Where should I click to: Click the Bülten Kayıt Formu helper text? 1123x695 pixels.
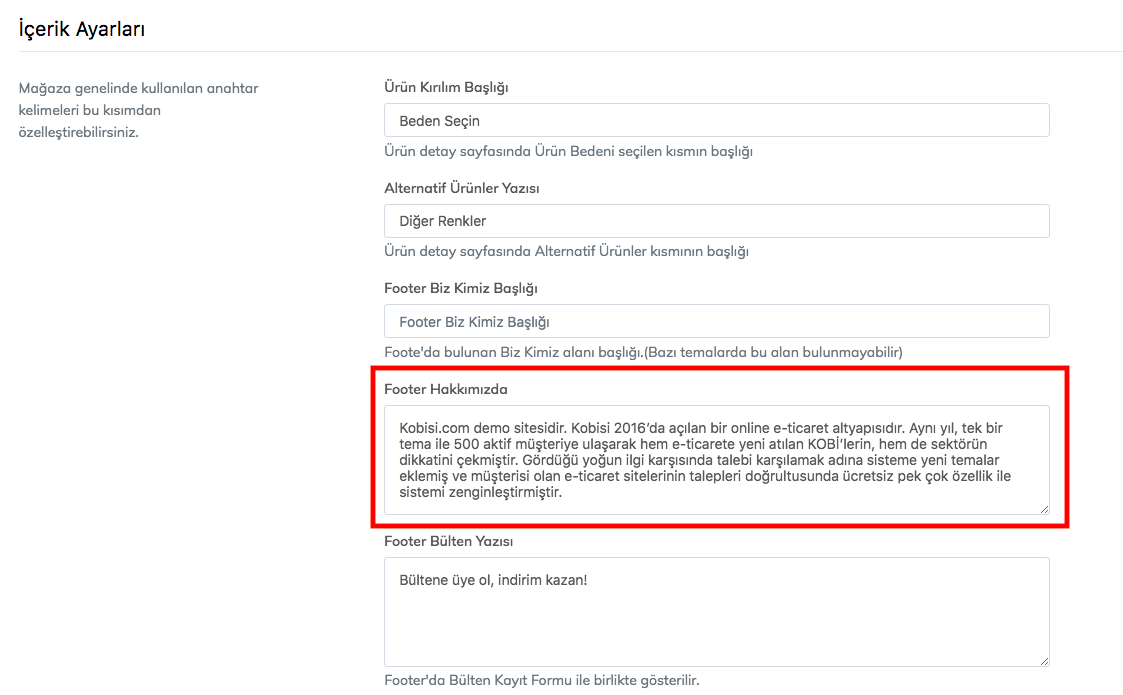point(541,680)
